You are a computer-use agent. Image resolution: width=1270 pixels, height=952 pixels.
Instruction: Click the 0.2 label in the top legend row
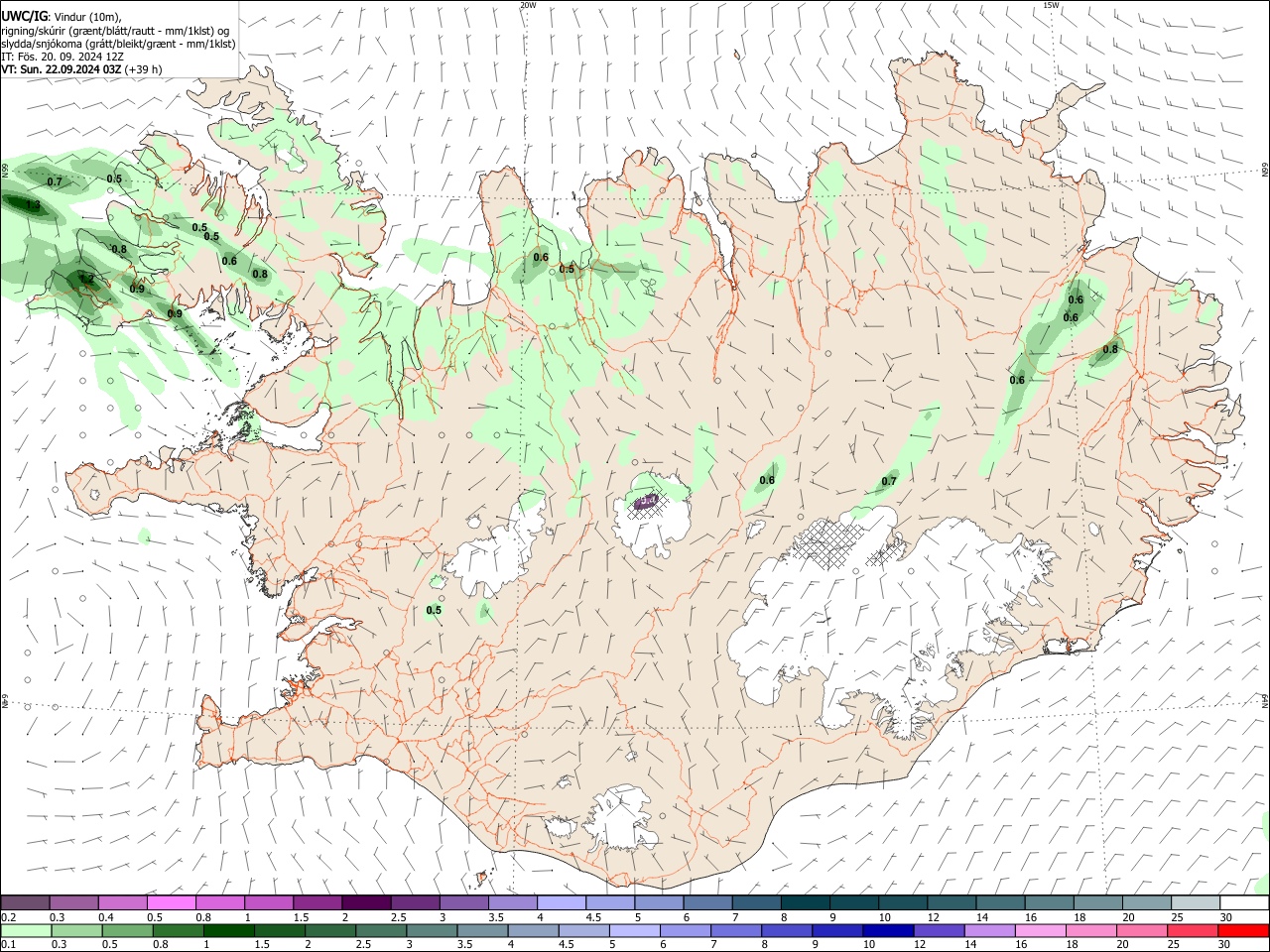[8, 917]
